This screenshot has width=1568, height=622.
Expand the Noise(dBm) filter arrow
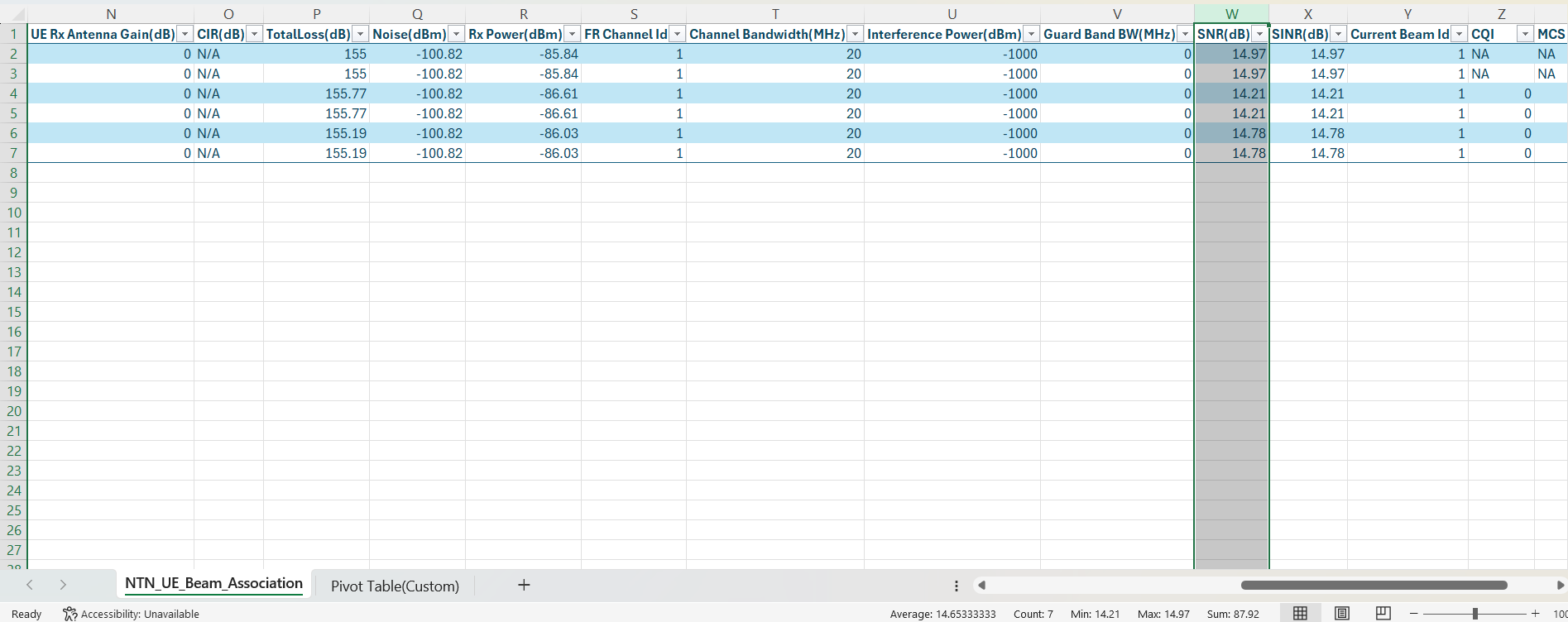(x=456, y=34)
